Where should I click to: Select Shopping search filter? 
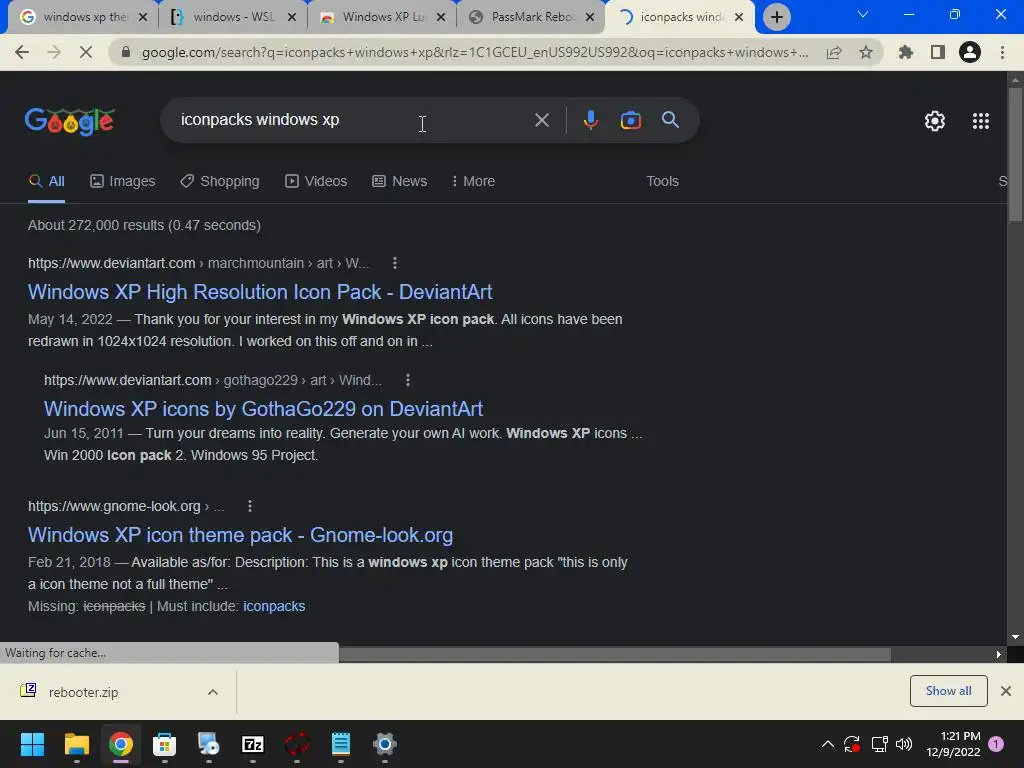point(219,182)
